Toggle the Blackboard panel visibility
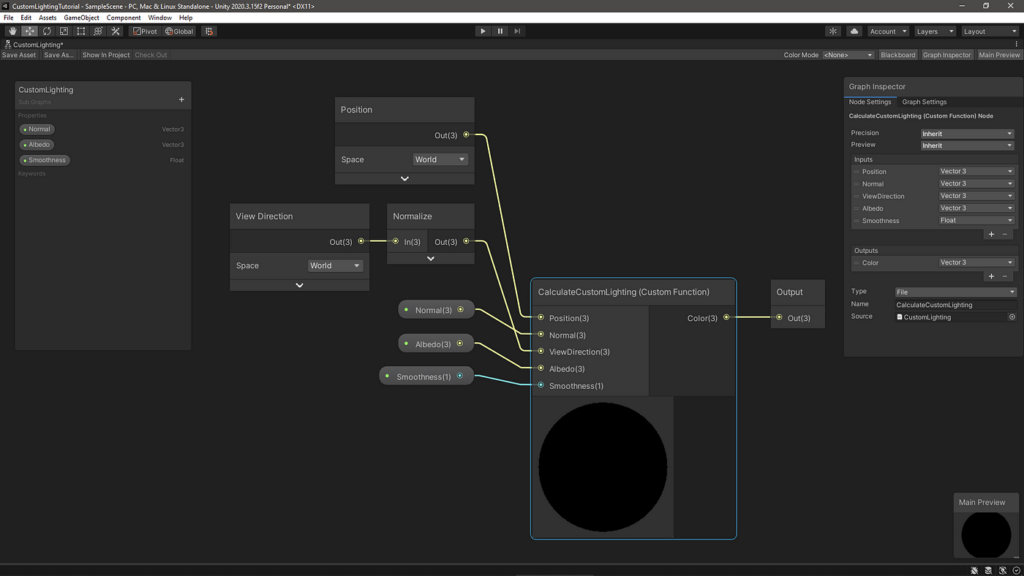The height and width of the screenshot is (576, 1024). point(897,55)
